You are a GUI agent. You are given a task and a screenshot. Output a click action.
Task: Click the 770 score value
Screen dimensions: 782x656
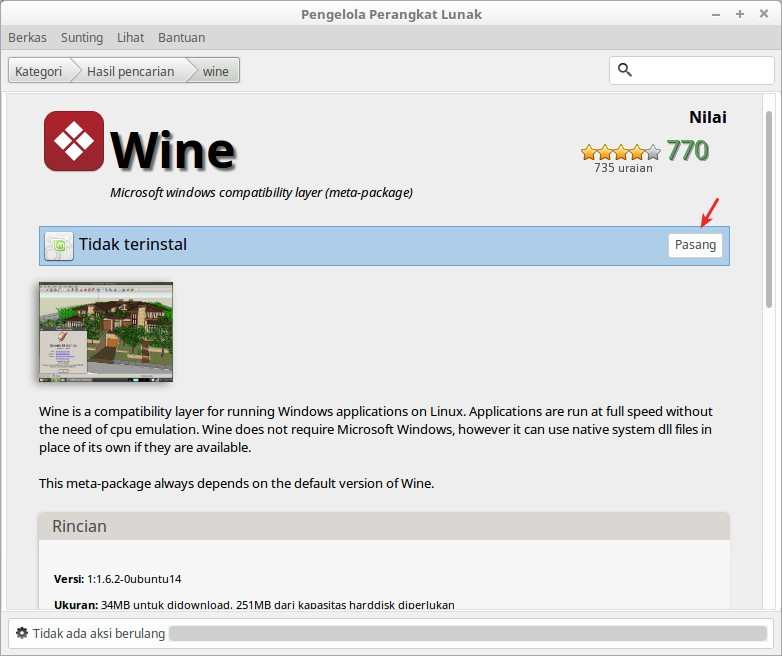(x=688, y=151)
